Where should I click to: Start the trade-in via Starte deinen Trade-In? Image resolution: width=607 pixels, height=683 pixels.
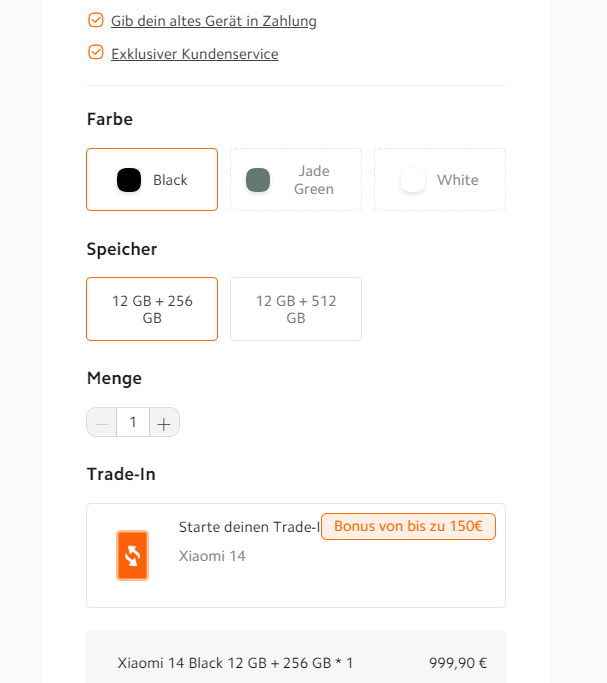click(249, 527)
